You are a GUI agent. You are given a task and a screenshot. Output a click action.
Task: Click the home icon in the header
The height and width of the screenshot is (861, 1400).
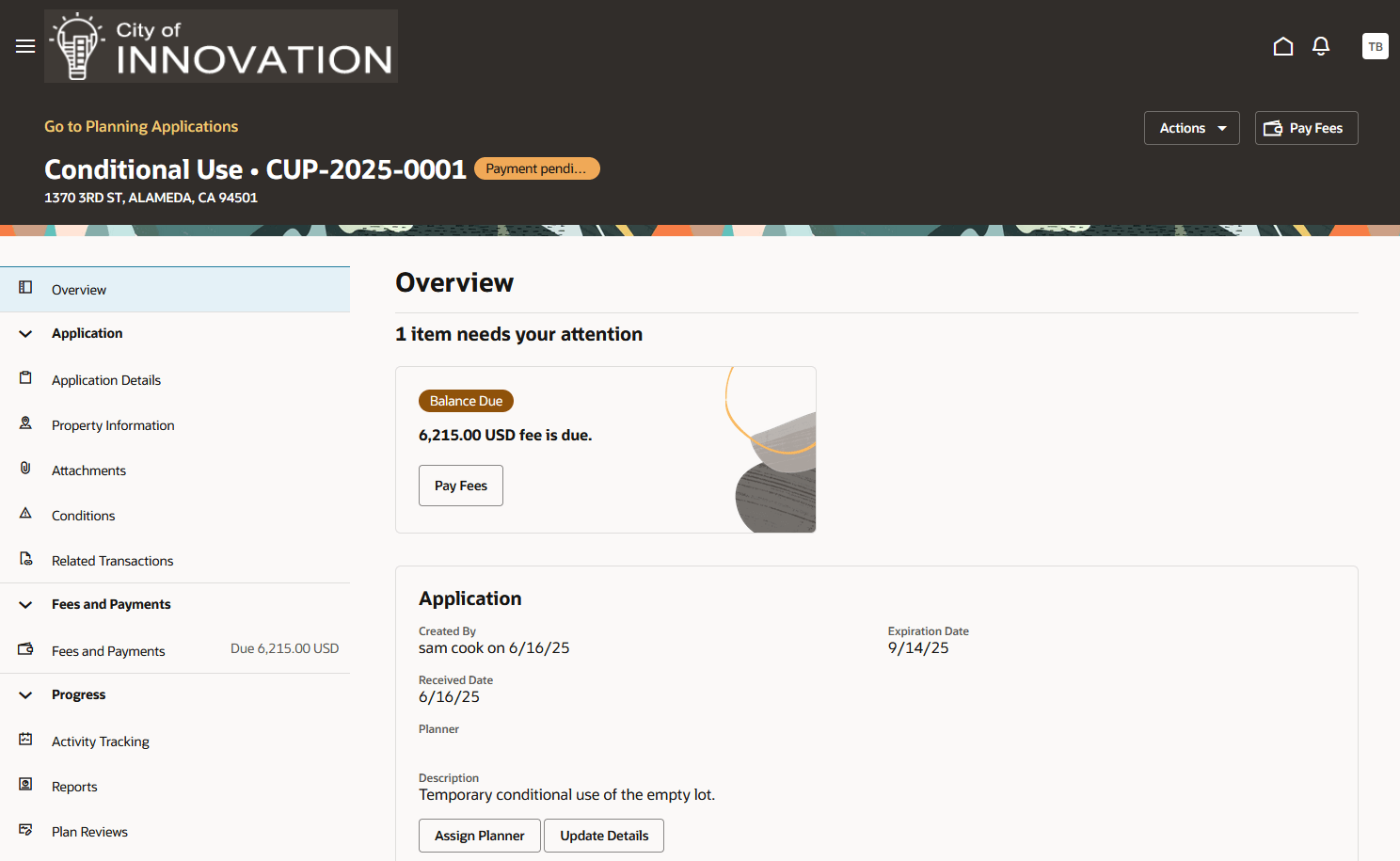click(x=1282, y=45)
